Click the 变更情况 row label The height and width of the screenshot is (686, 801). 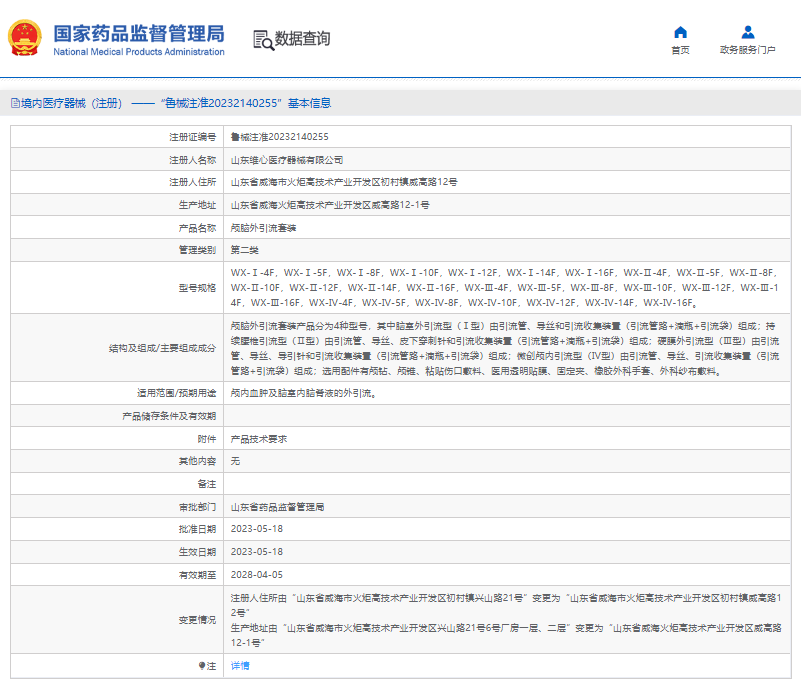tap(197, 620)
